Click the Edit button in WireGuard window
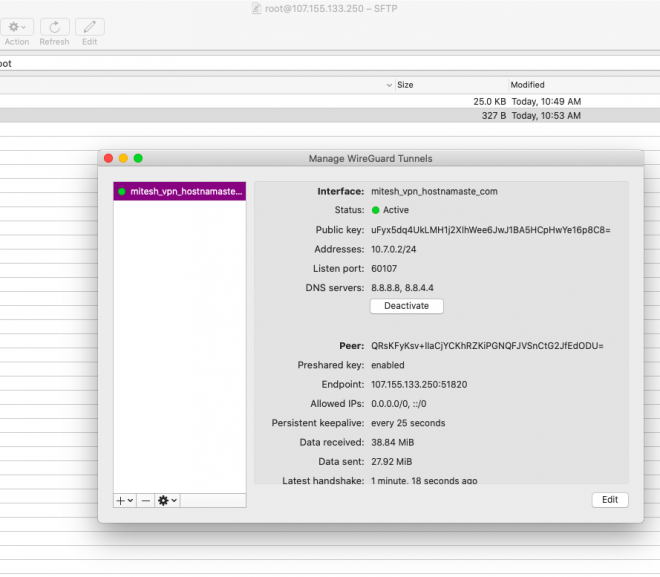 pyautogui.click(x=610, y=500)
